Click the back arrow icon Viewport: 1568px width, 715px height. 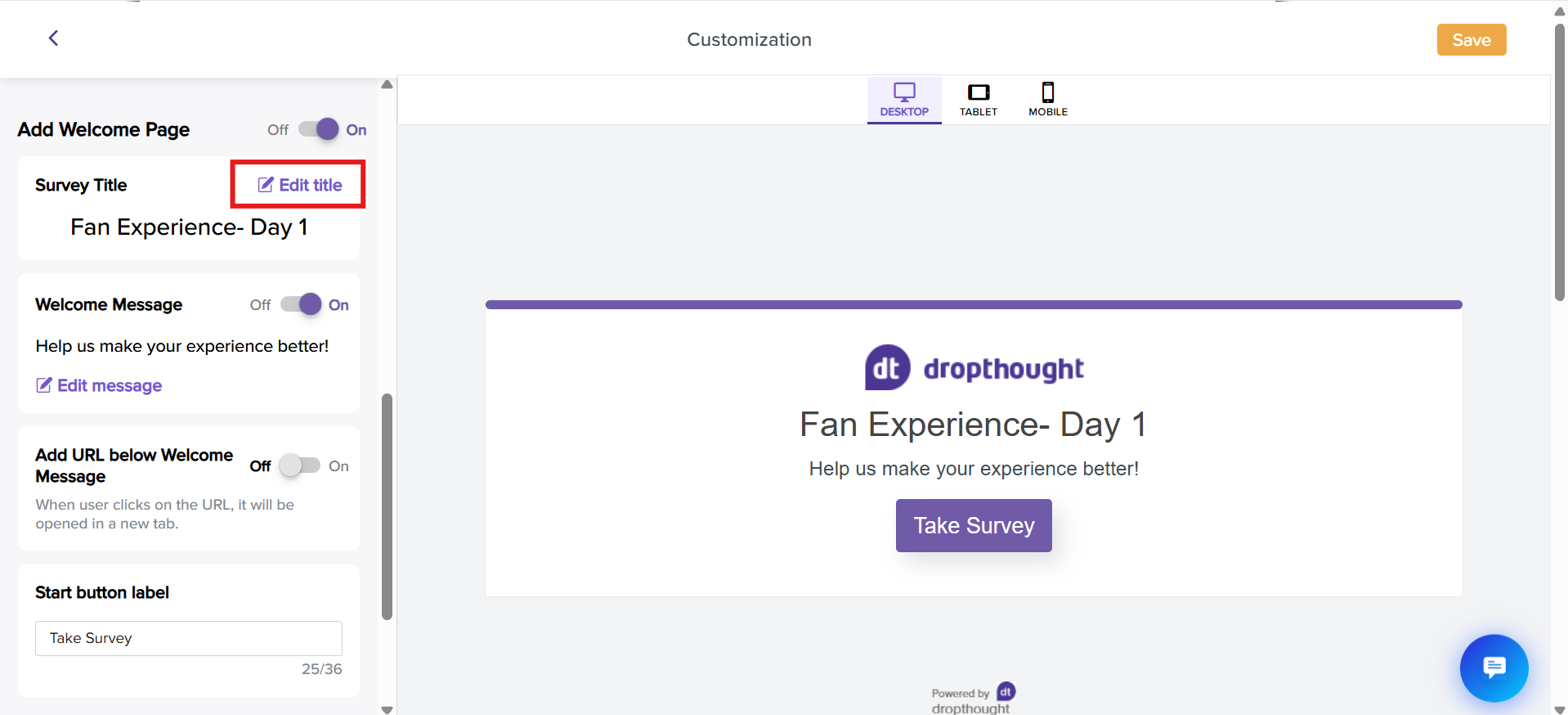coord(53,38)
